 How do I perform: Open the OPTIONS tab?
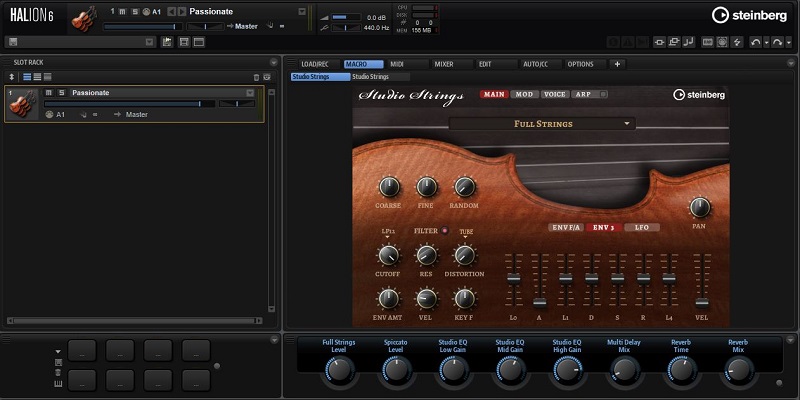pyautogui.click(x=580, y=64)
